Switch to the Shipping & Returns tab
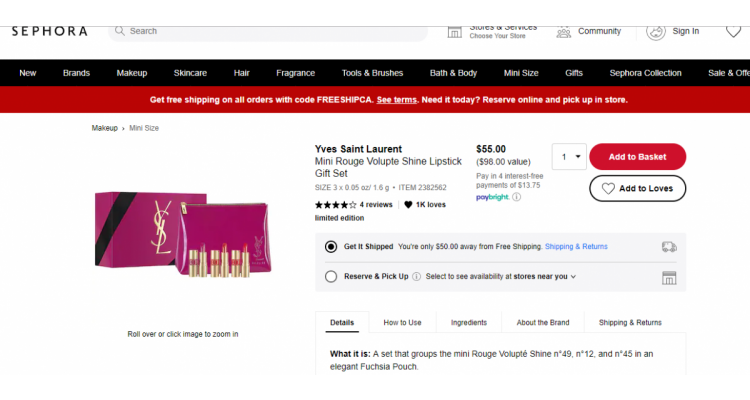Image resolution: width=750 pixels, height=400 pixels. [630, 322]
